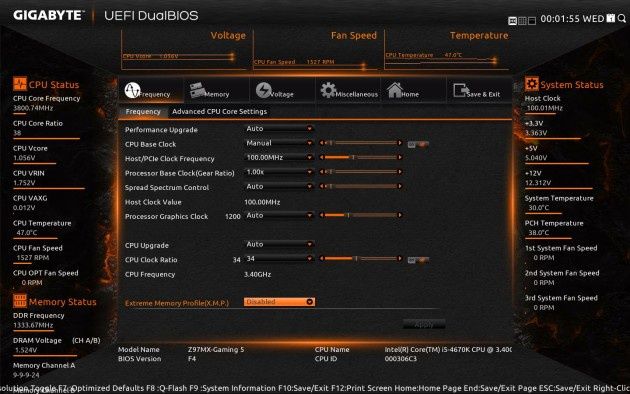
Task: Click the Processor Graphics Clock slider track
Action: [360, 215]
